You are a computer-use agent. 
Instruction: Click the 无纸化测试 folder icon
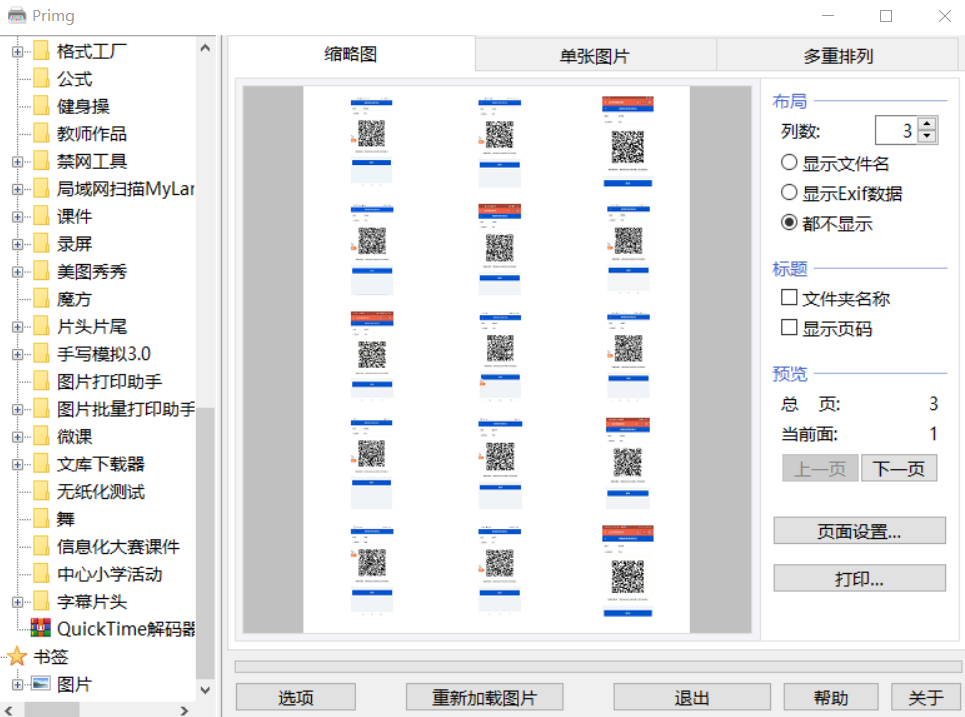coord(41,491)
